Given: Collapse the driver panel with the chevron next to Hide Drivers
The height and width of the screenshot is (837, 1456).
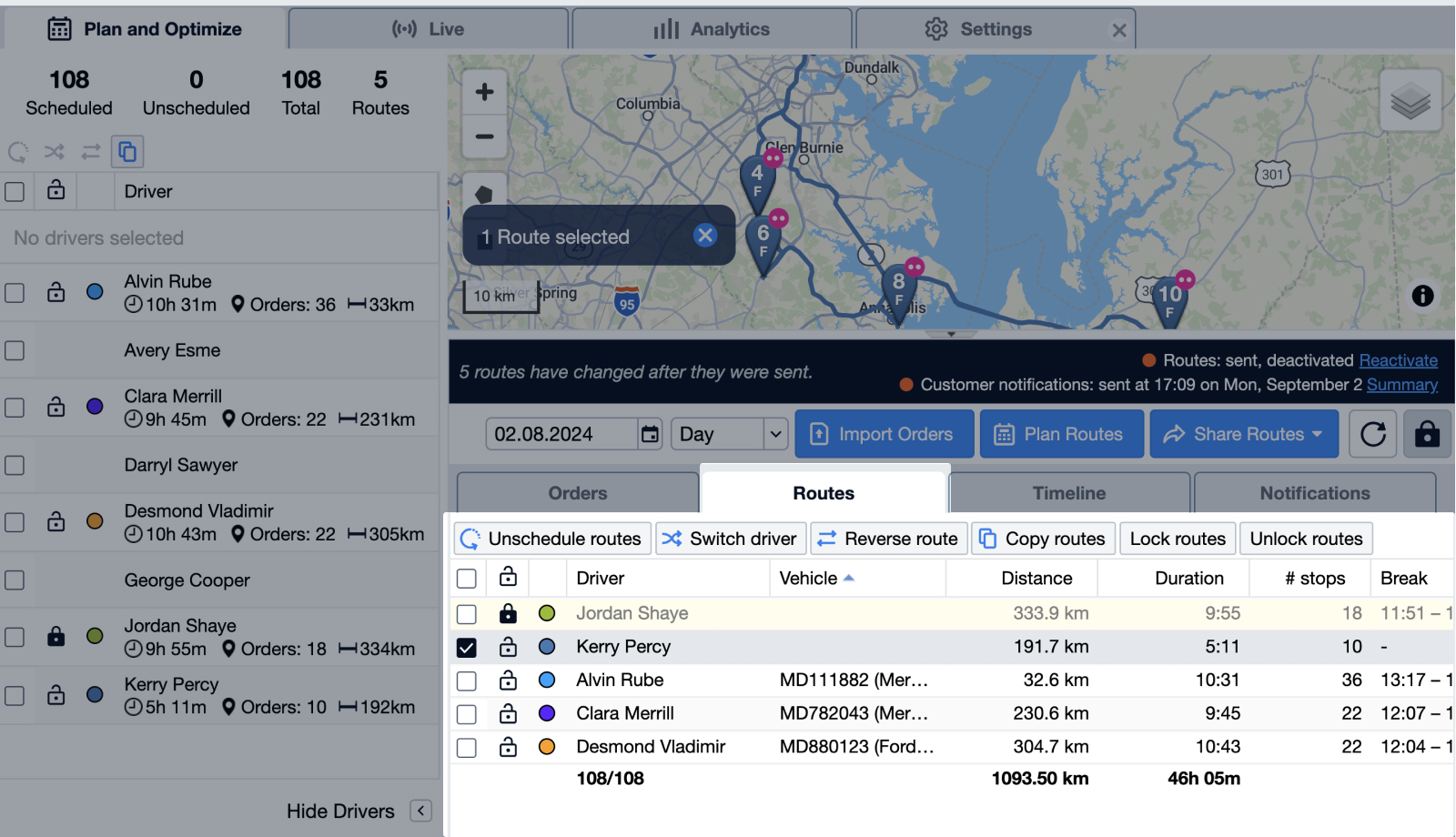Looking at the screenshot, I should (420, 811).
